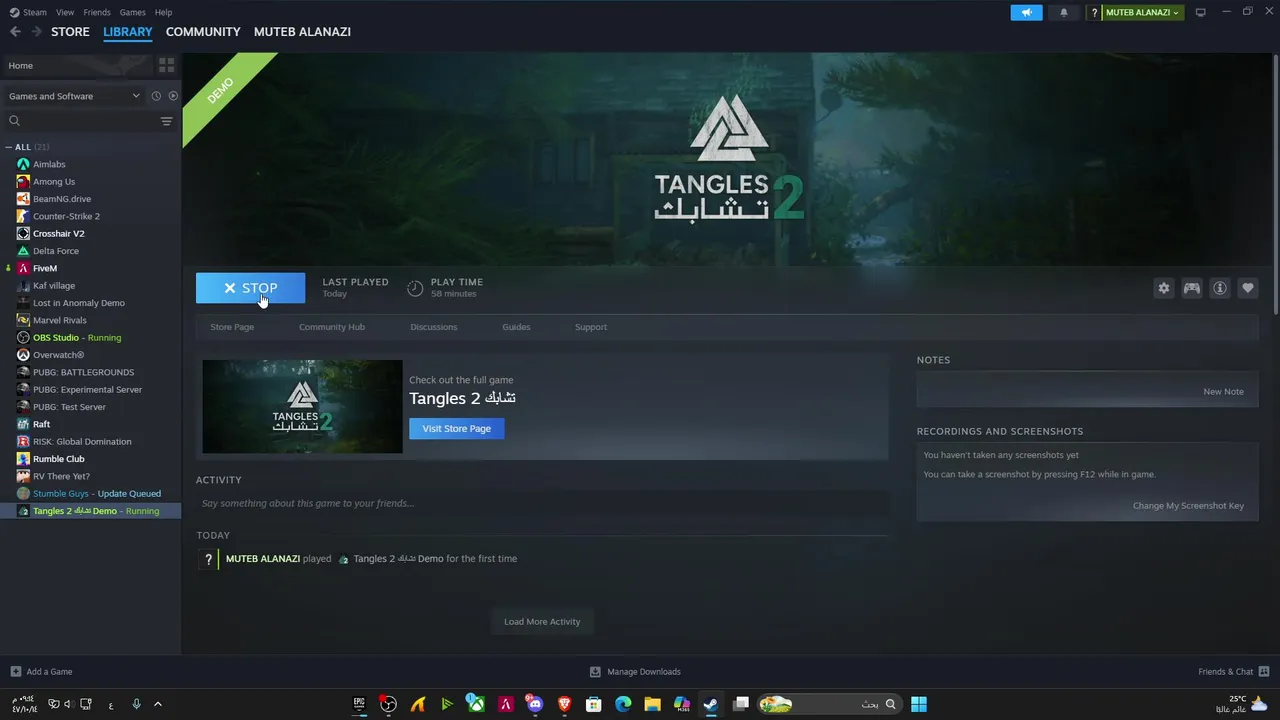
Task: Open Brave browser from the taskbar
Action: 564,704
